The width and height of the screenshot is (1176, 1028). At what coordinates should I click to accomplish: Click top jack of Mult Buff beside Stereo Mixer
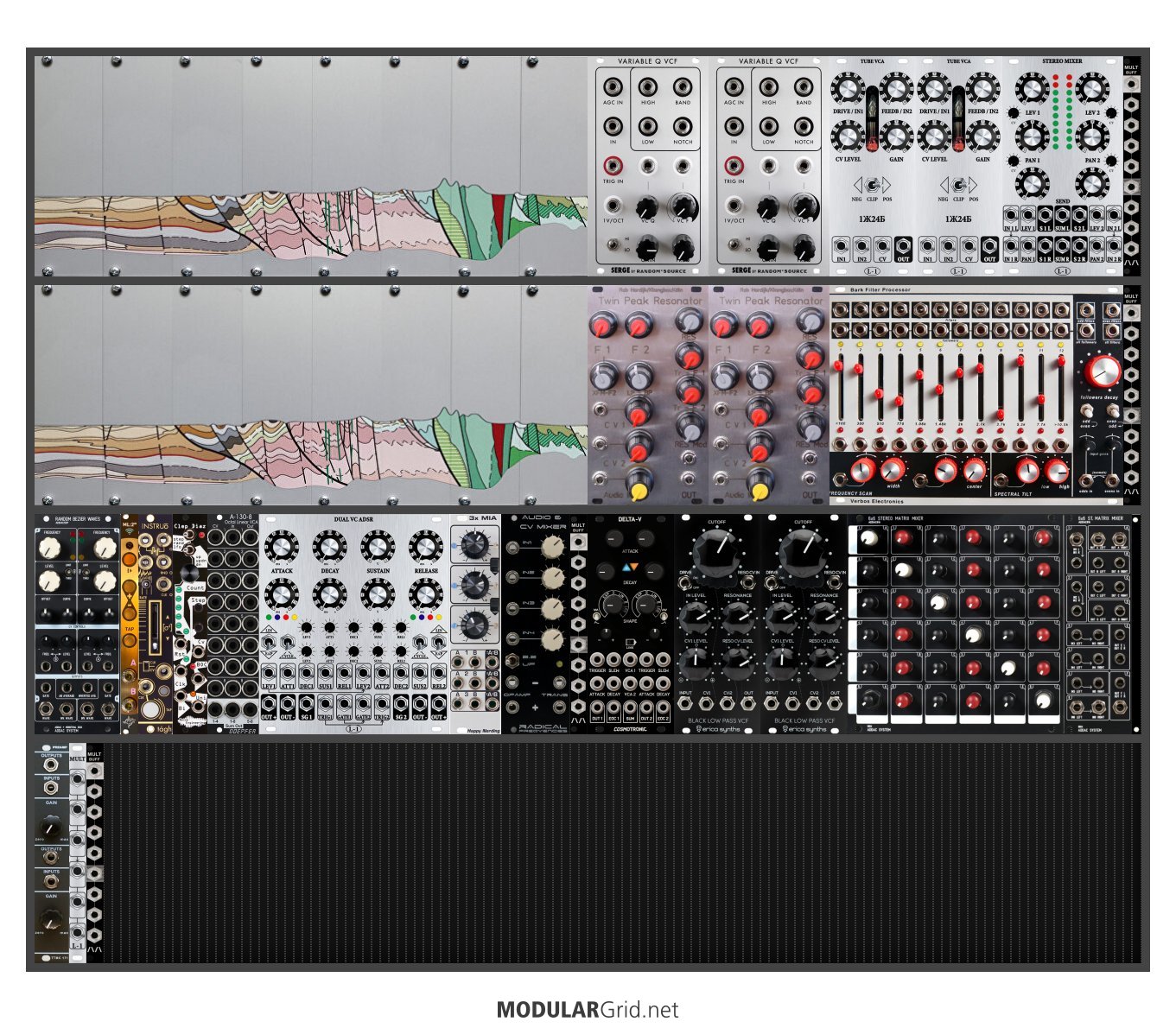[x=1131, y=86]
